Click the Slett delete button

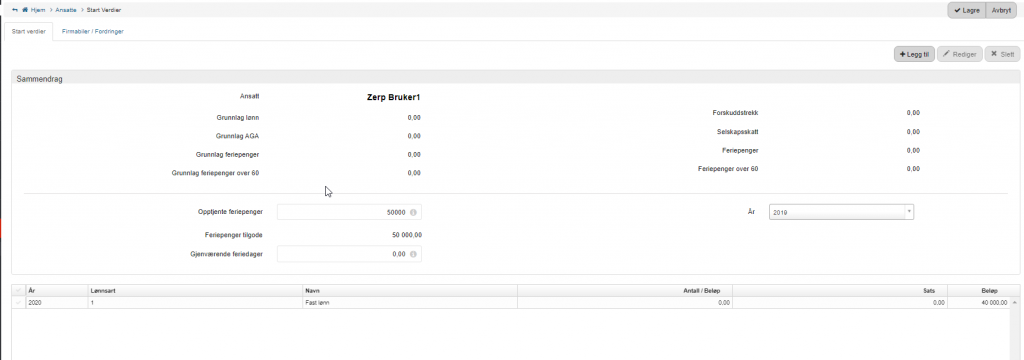tap(1002, 54)
